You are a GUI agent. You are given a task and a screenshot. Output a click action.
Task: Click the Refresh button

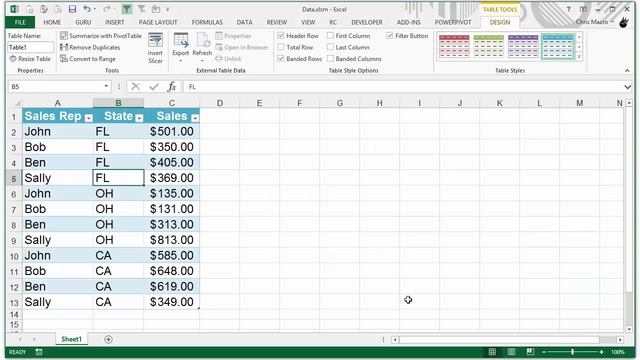202,48
